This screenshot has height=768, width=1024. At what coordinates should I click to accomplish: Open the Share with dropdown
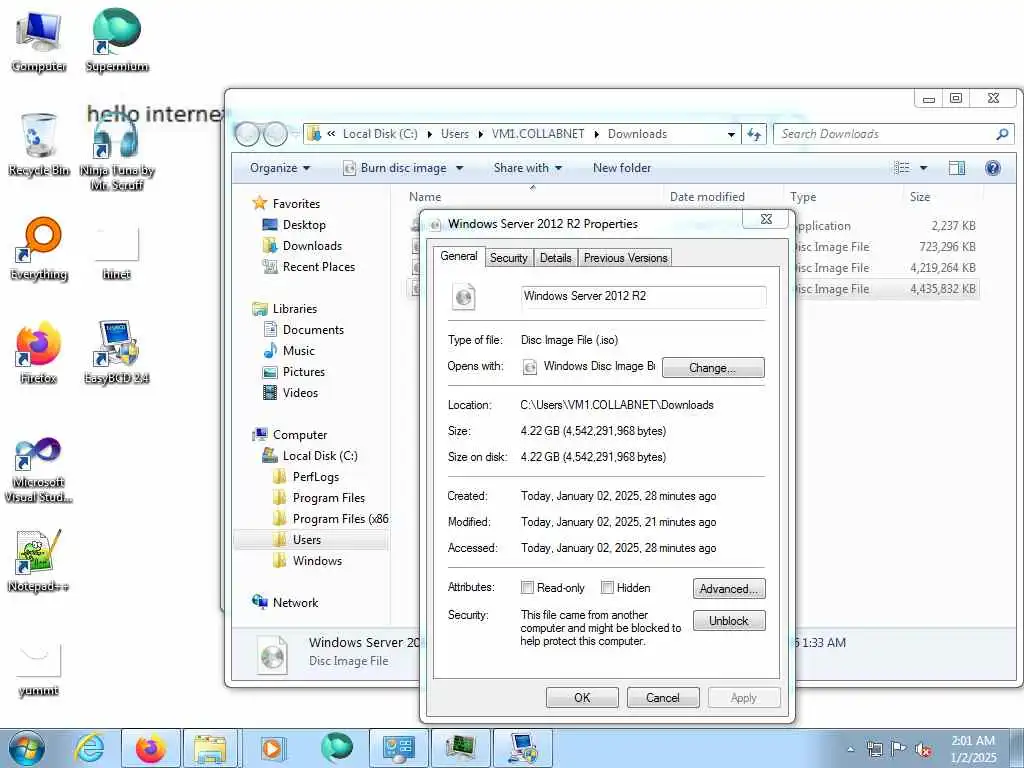click(528, 168)
